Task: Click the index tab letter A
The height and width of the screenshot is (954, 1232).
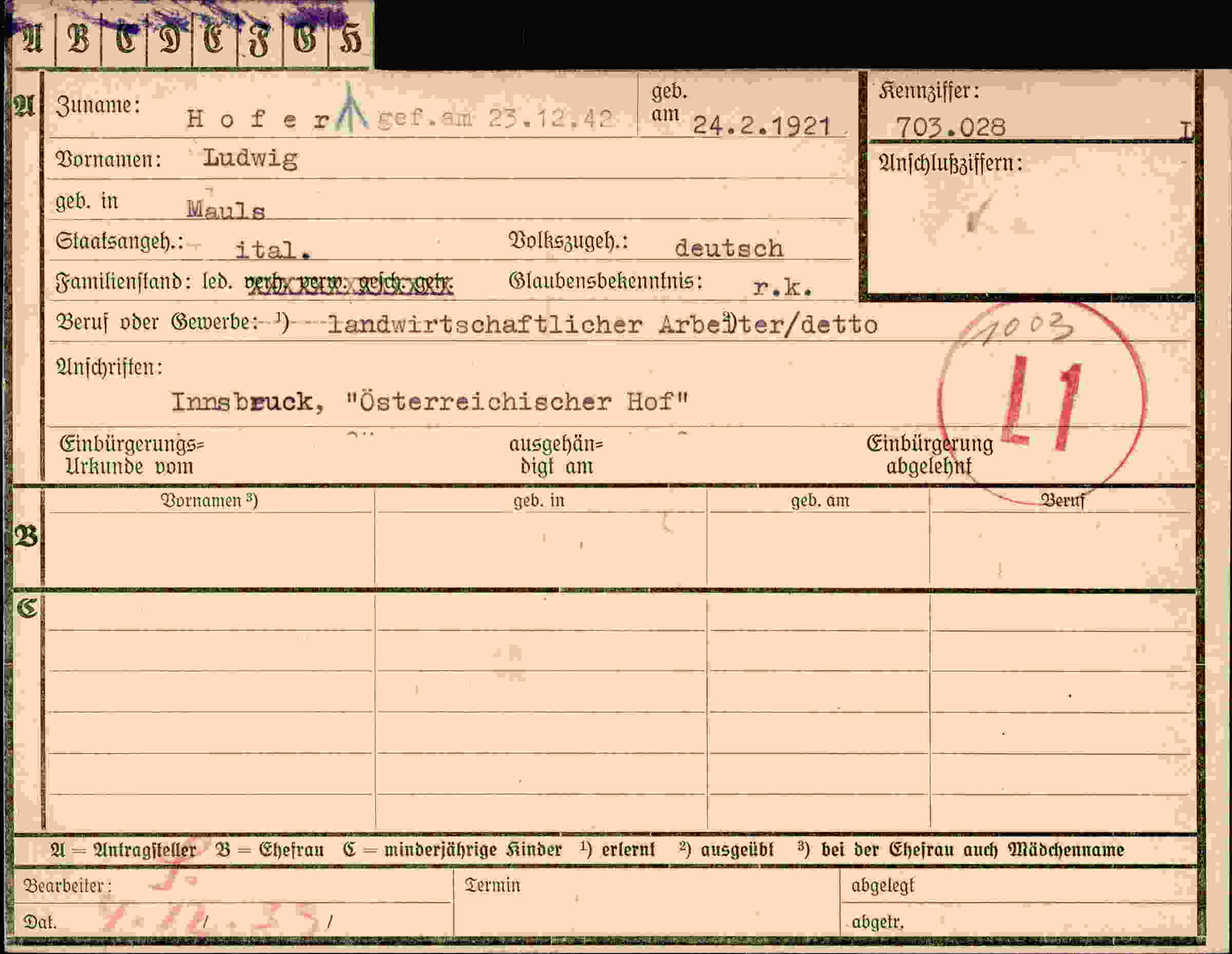Action: click(32, 40)
